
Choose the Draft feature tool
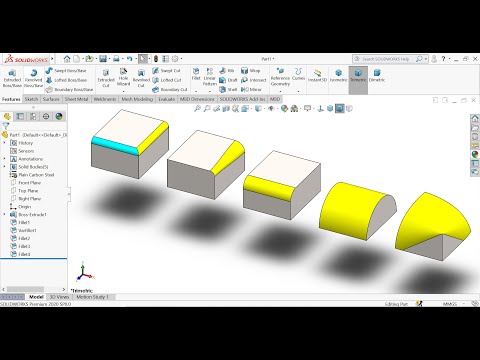(x=228, y=80)
